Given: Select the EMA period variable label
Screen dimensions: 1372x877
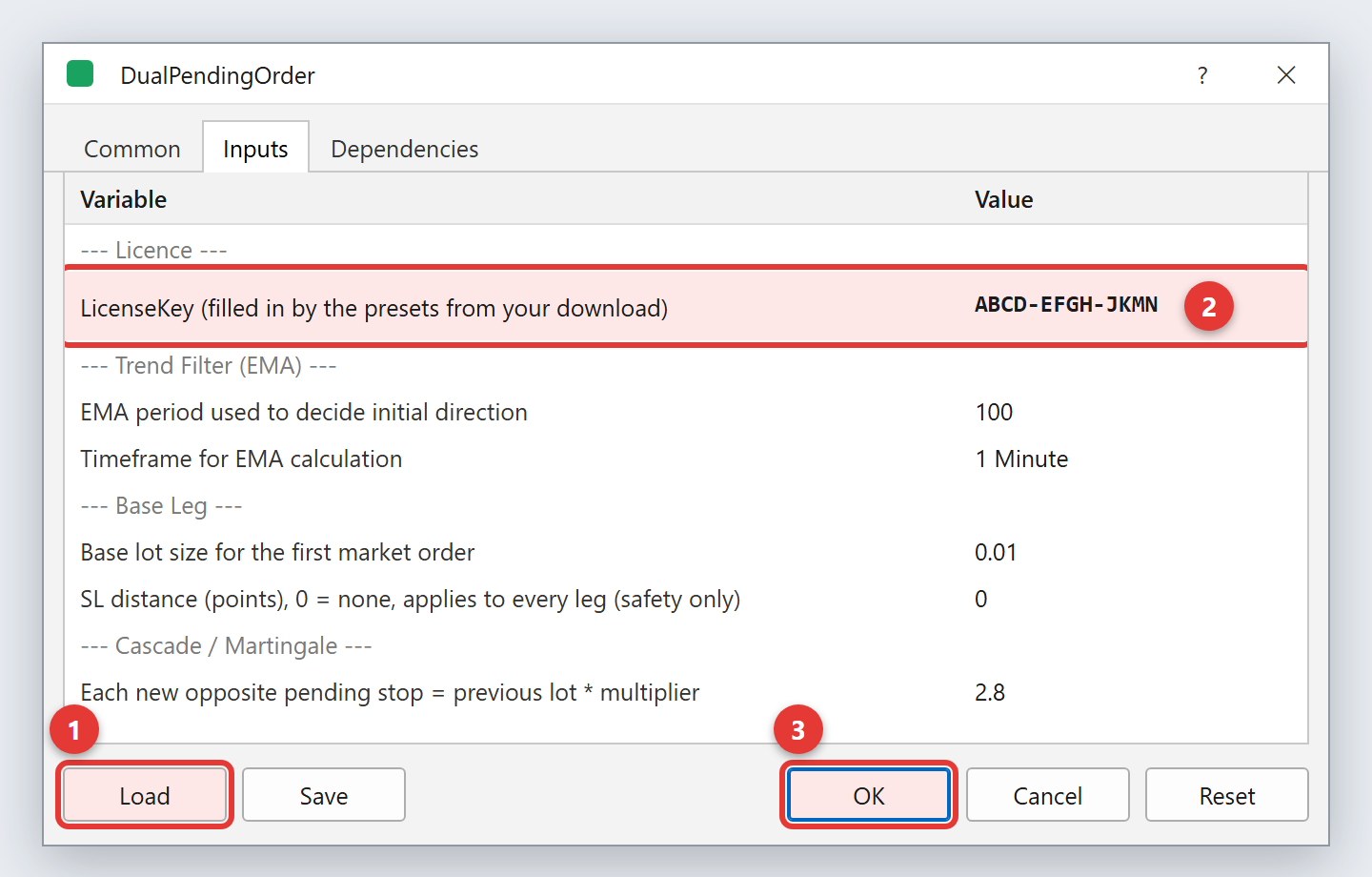Looking at the screenshot, I should point(304,412).
